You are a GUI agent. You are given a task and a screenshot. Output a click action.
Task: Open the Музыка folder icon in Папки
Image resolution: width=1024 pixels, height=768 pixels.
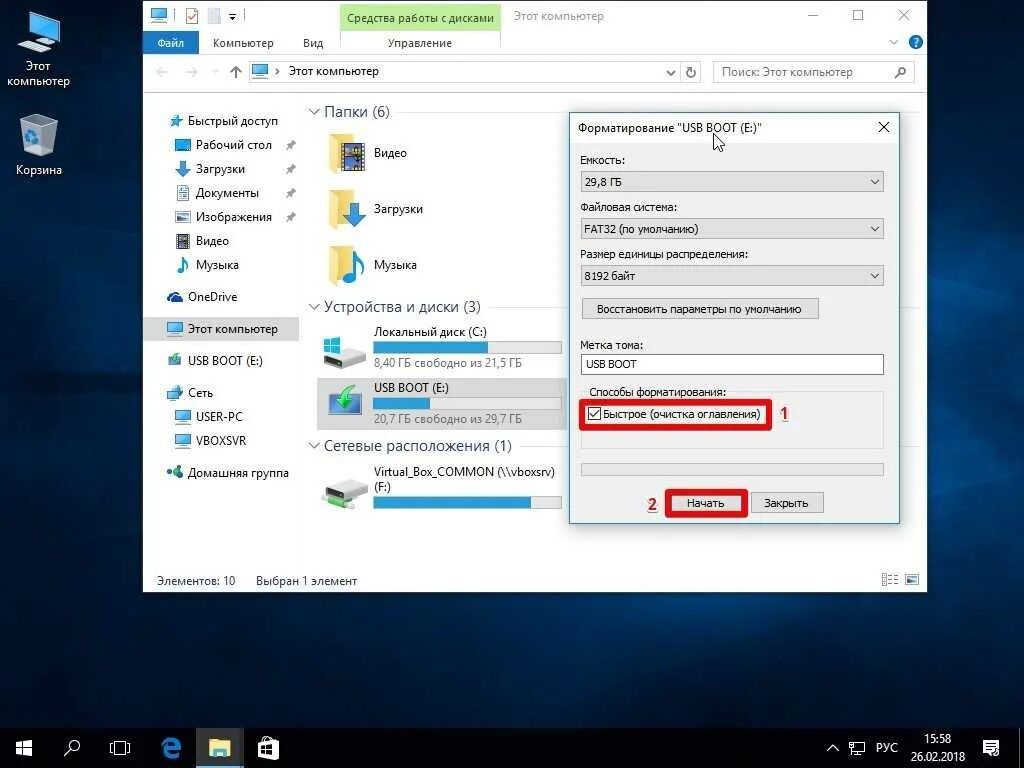point(346,265)
